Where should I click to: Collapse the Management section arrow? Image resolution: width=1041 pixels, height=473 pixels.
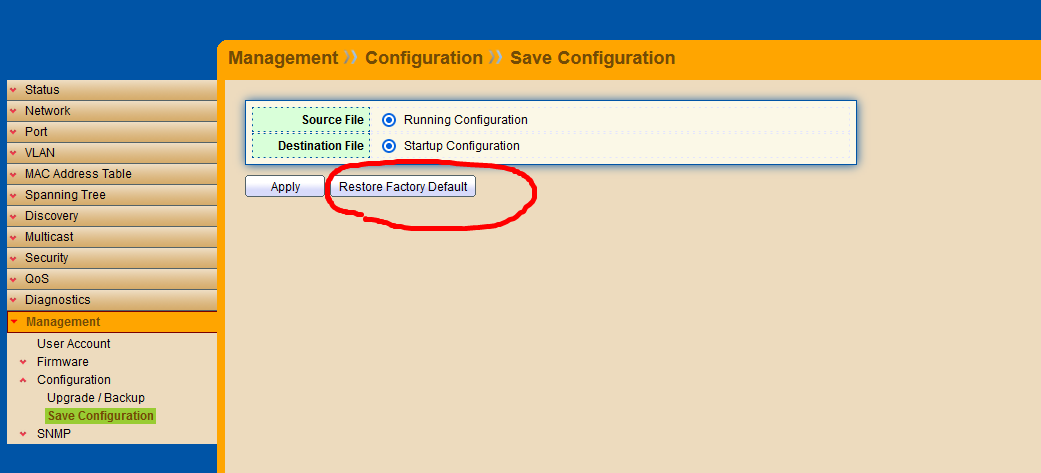tap(14, 322)
